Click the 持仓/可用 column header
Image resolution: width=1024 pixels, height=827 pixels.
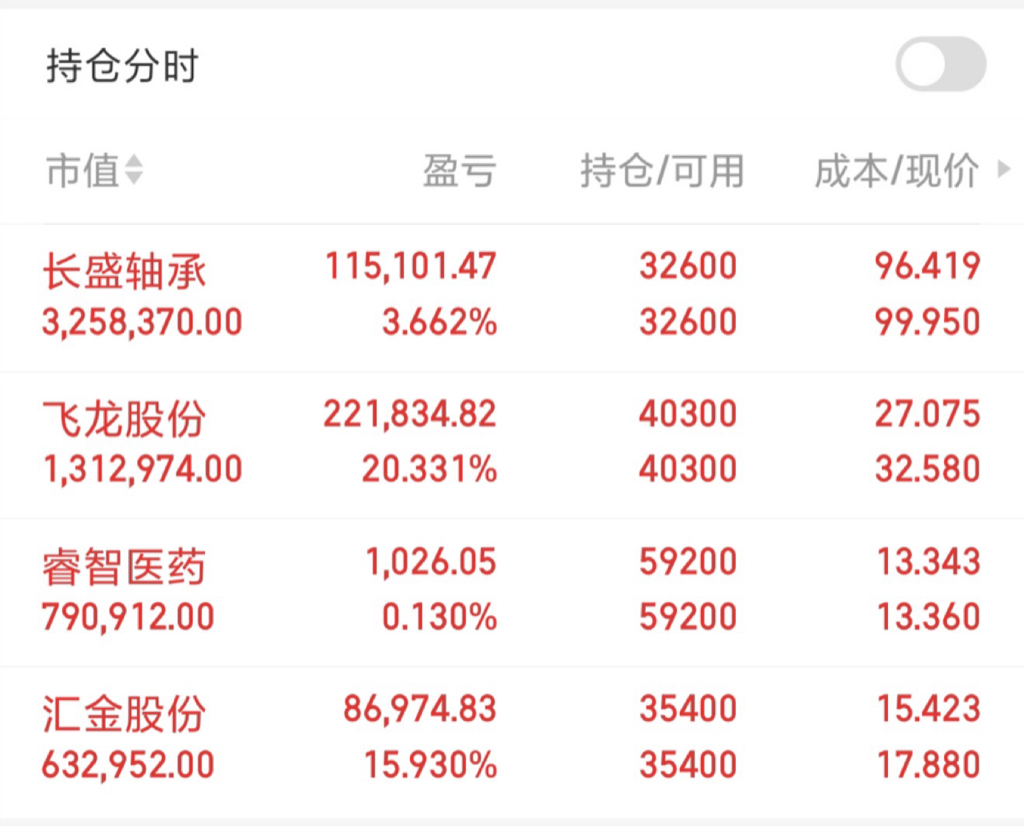662,171
